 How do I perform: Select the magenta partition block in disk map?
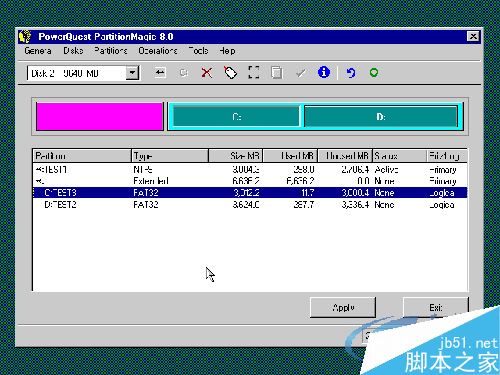(99, 116)
